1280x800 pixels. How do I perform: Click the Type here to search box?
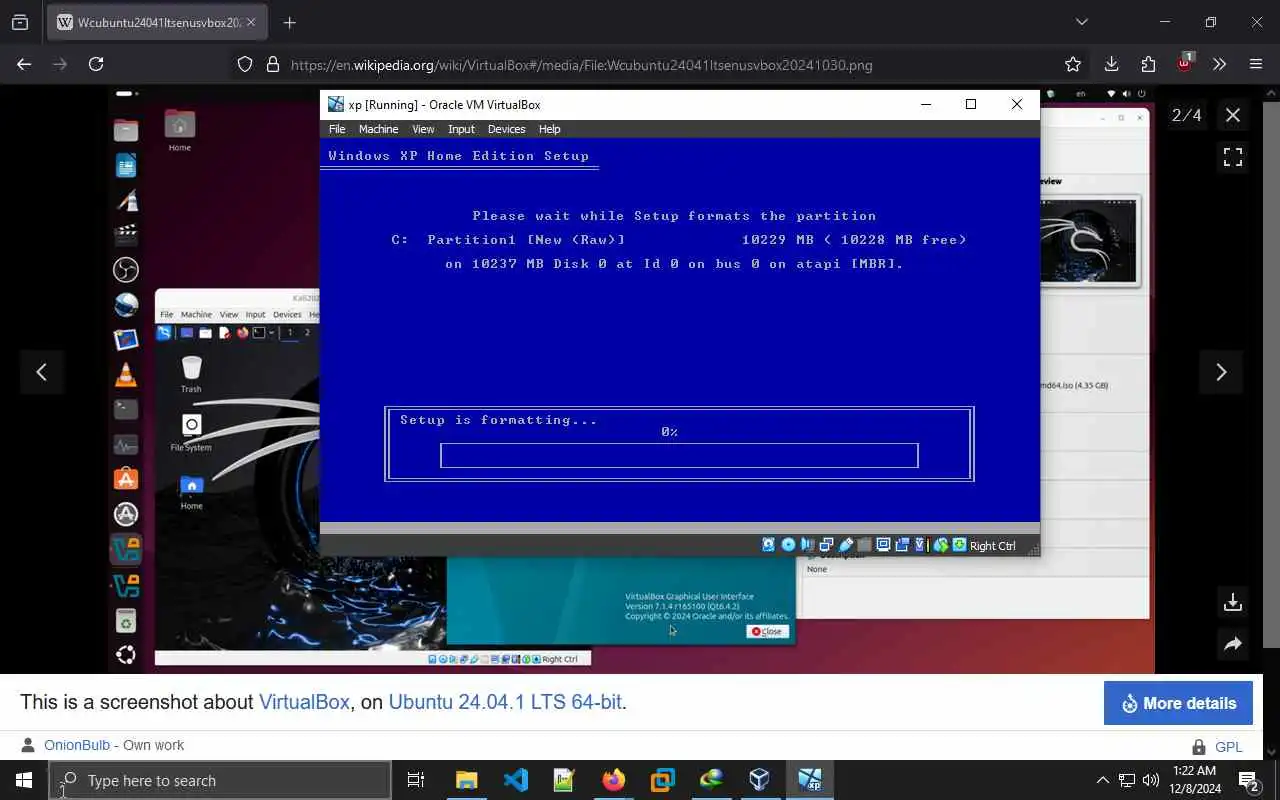coord(220,781)
